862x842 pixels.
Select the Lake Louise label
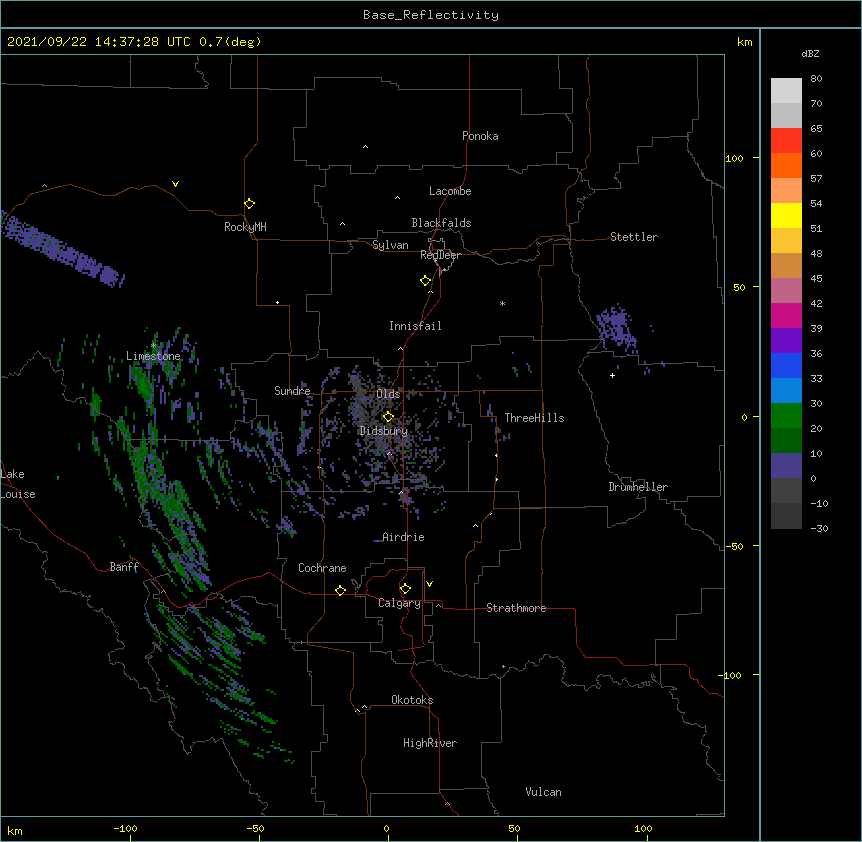(18, 484)
